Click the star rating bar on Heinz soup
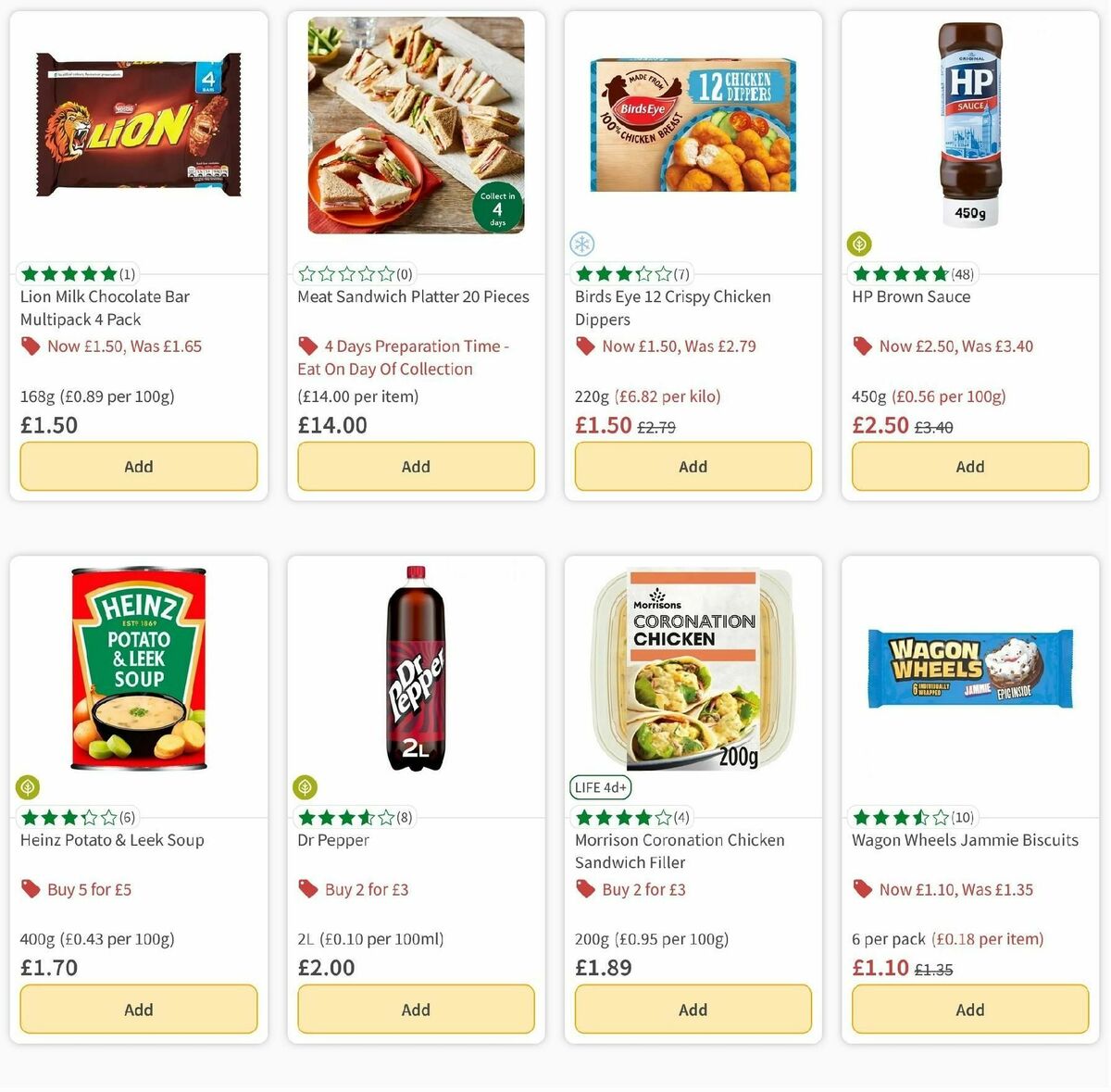This screenshot has height=1092, width=1111. coord(69,817)
